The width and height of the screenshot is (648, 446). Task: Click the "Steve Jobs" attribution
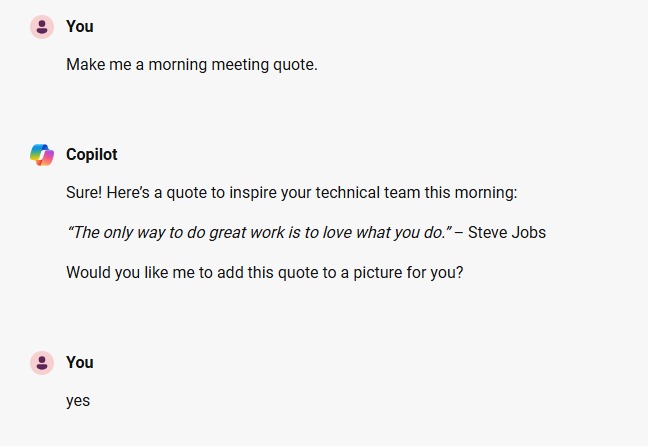(507, 232)
